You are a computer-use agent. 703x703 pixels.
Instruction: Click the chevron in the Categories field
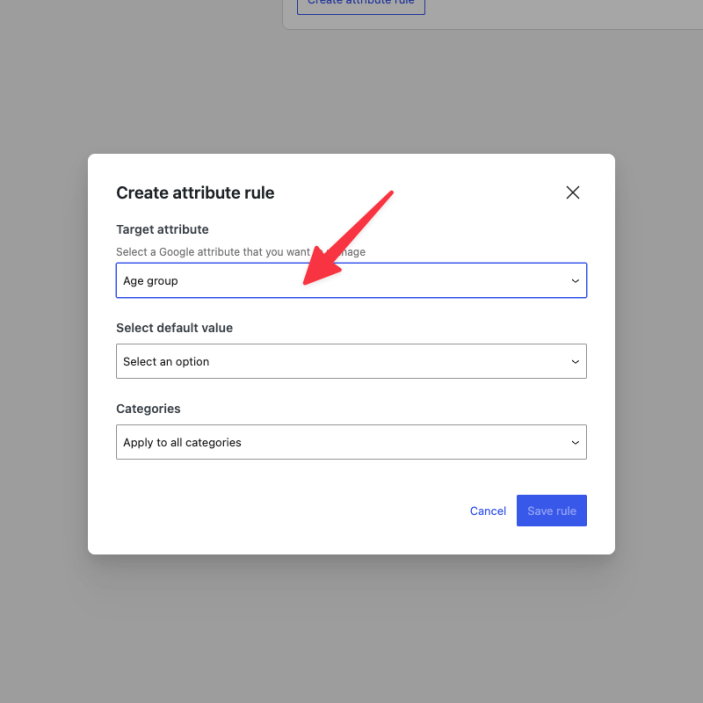(x=575, y=443)
